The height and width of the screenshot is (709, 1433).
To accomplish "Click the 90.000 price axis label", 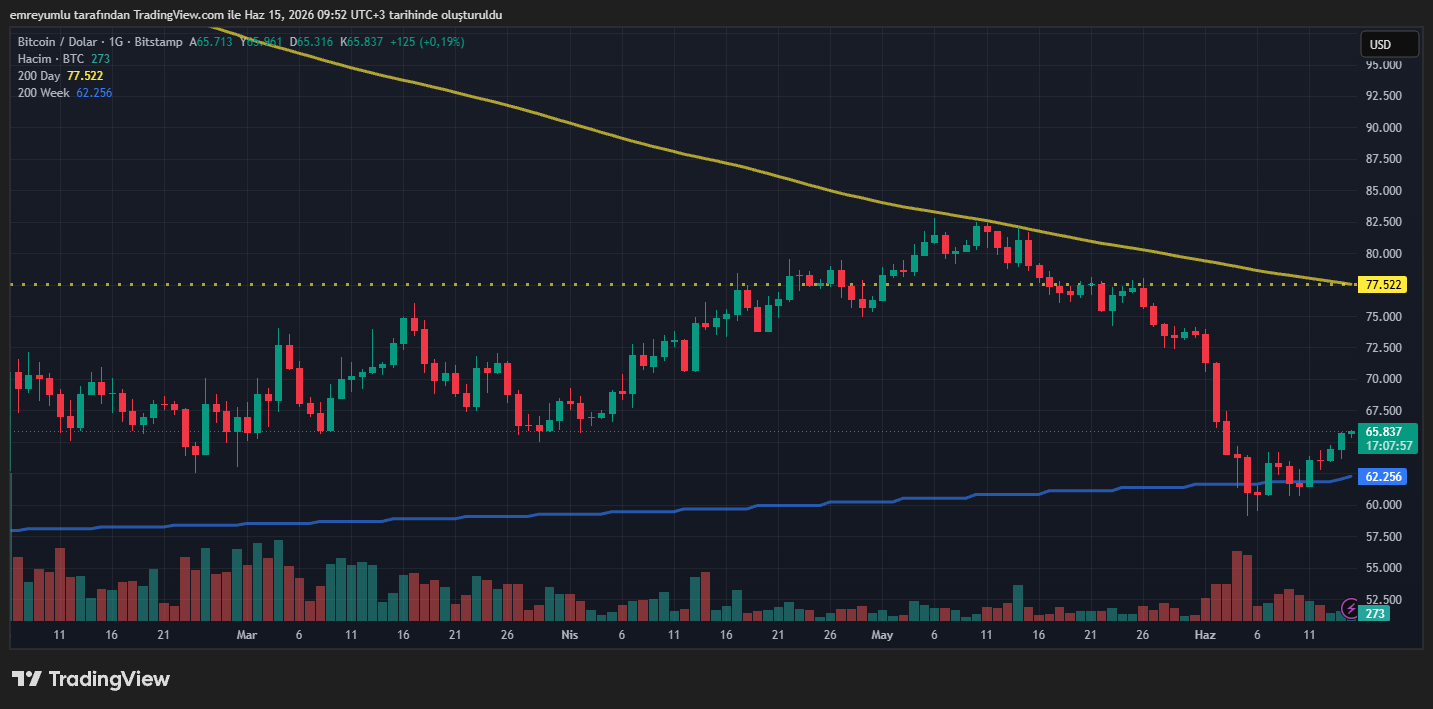I will tap(1383, 128).
